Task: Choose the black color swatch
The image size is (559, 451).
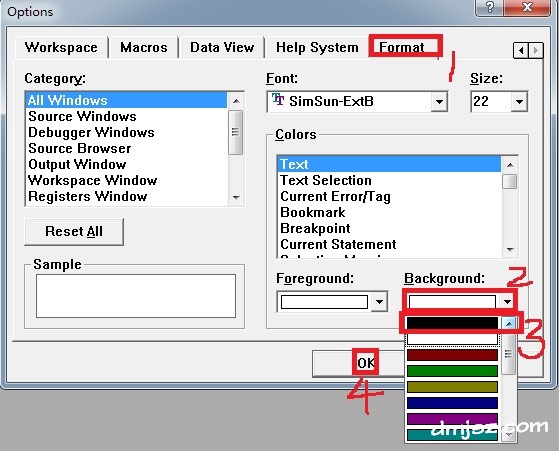Action: [x=452, y=323]
